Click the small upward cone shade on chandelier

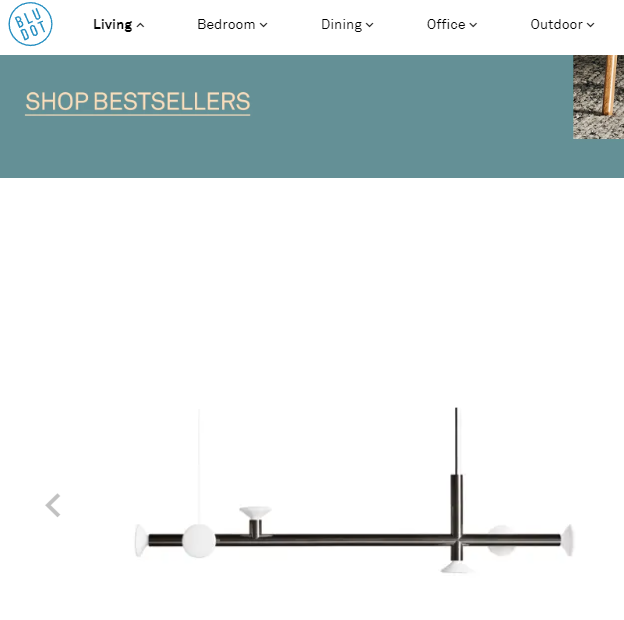[x=255, y=512]
